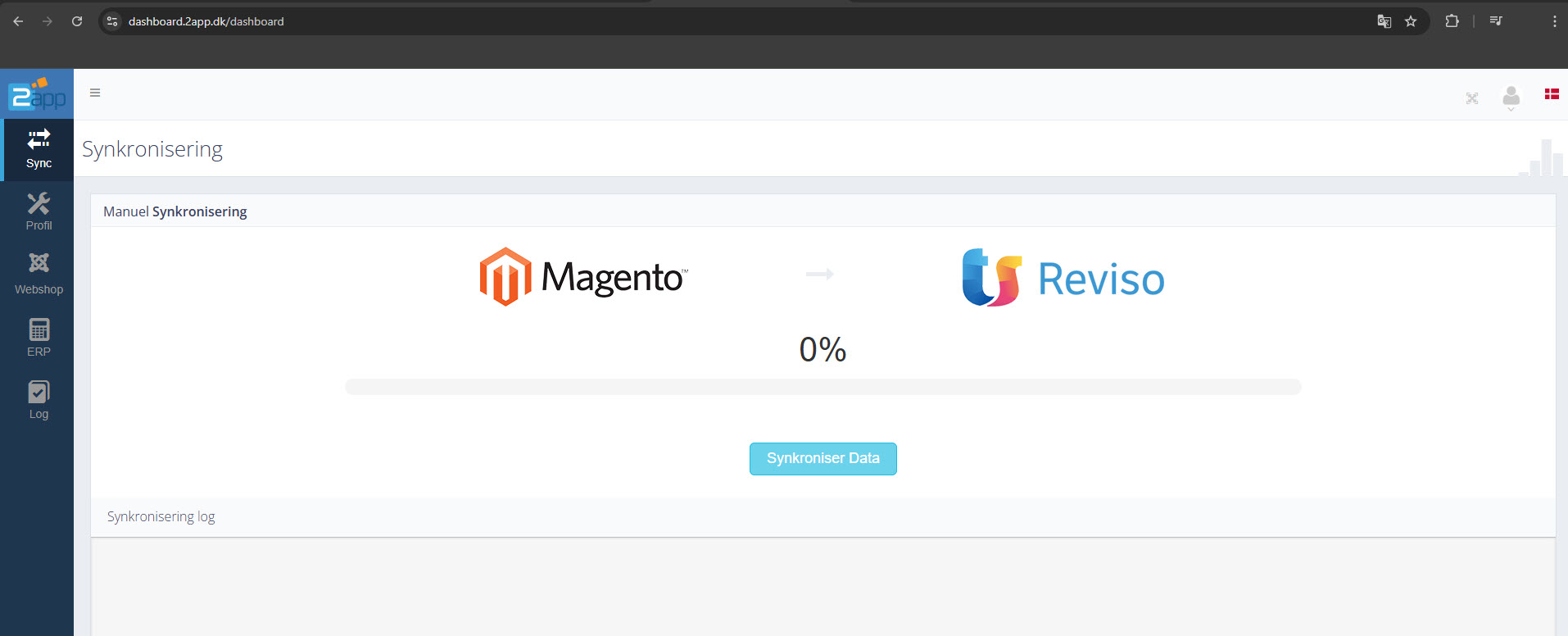The width and height of the screenshot is (1568, 636).
Task: Click the Translate page icon
Action: [1384, 21]
